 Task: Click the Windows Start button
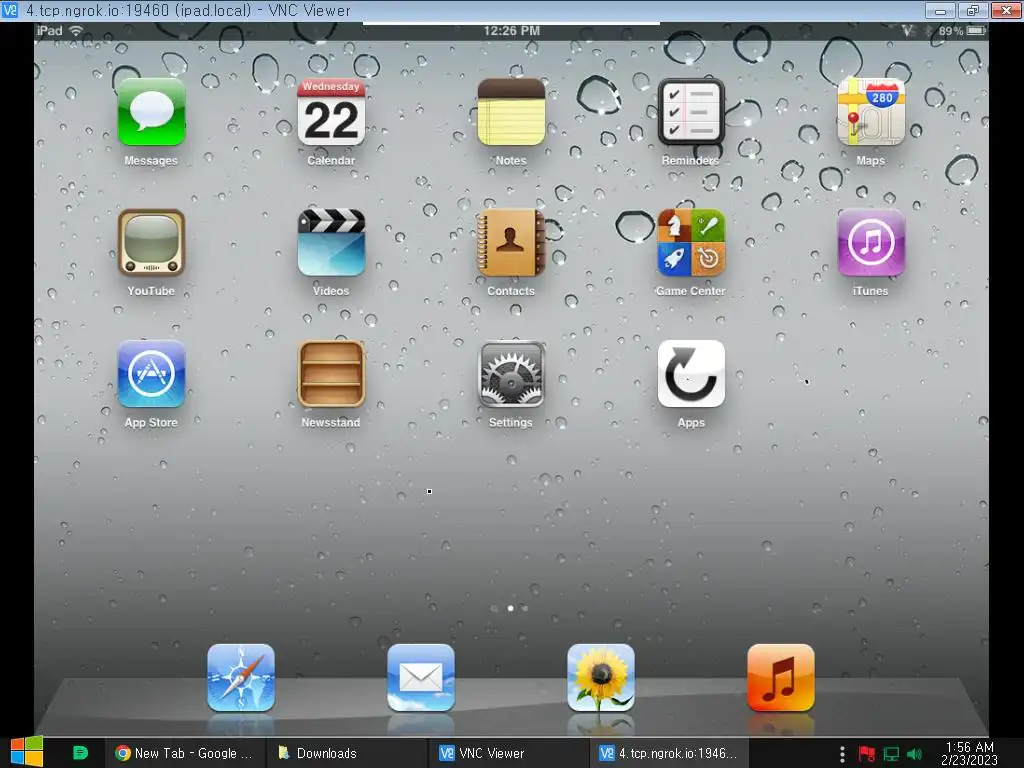coord(27,752)
